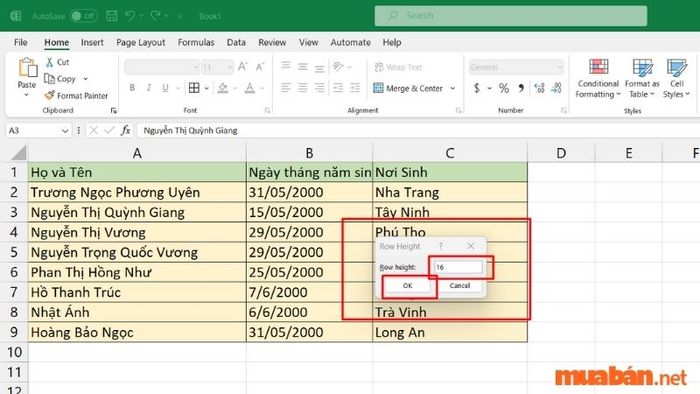Click the Insert Function fx button

click(x=125, y=131)
